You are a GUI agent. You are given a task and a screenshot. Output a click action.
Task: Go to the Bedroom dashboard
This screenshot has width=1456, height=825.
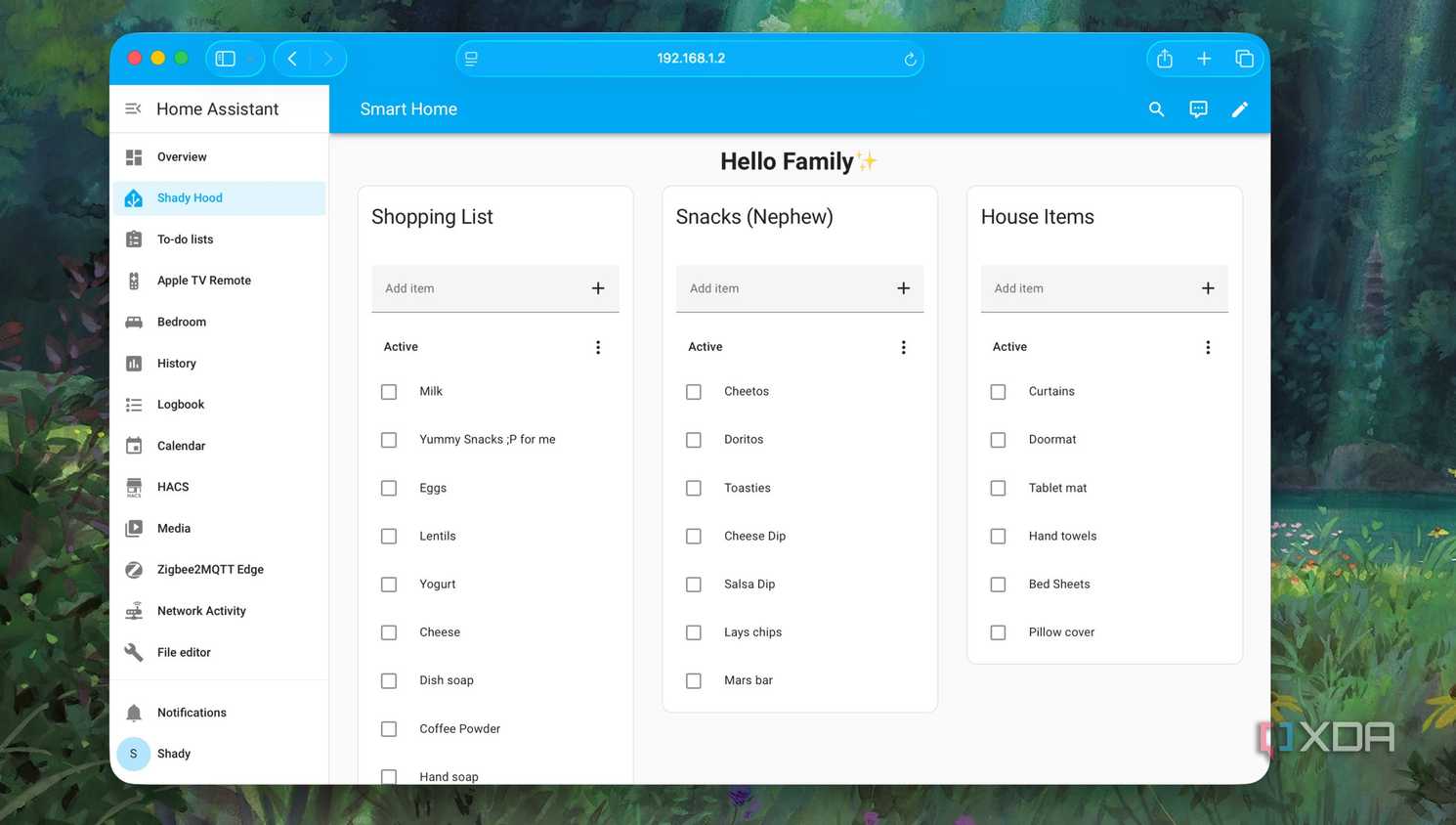pyautogui.click(x=219, y=322)
